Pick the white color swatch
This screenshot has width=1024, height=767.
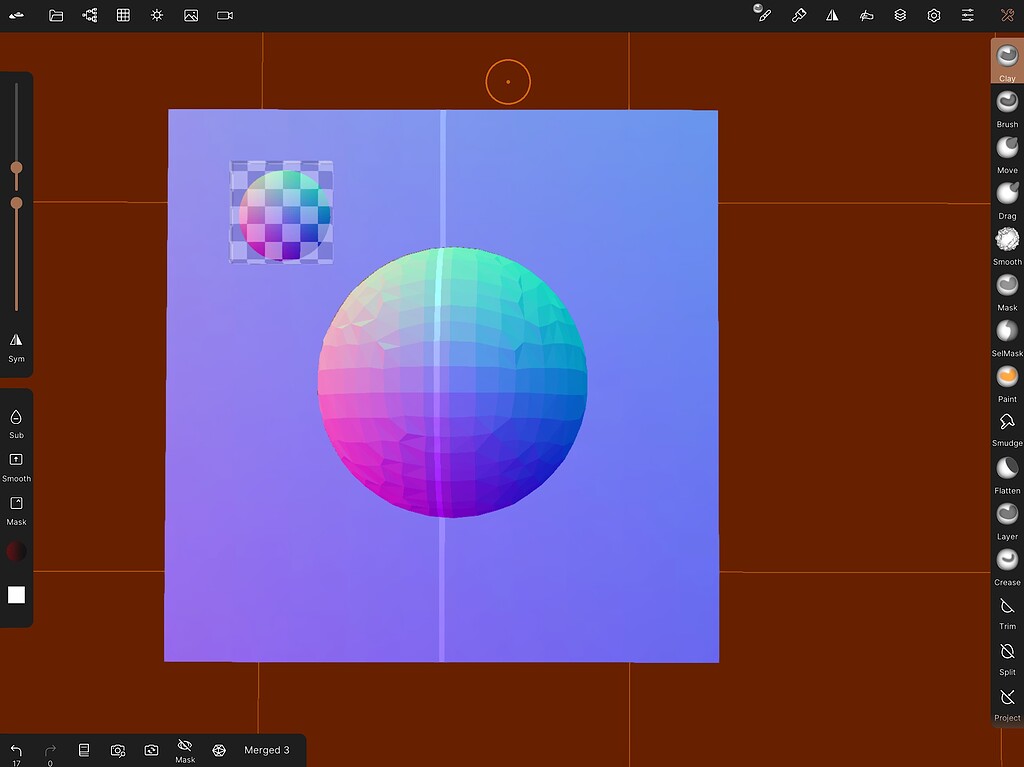16,594
